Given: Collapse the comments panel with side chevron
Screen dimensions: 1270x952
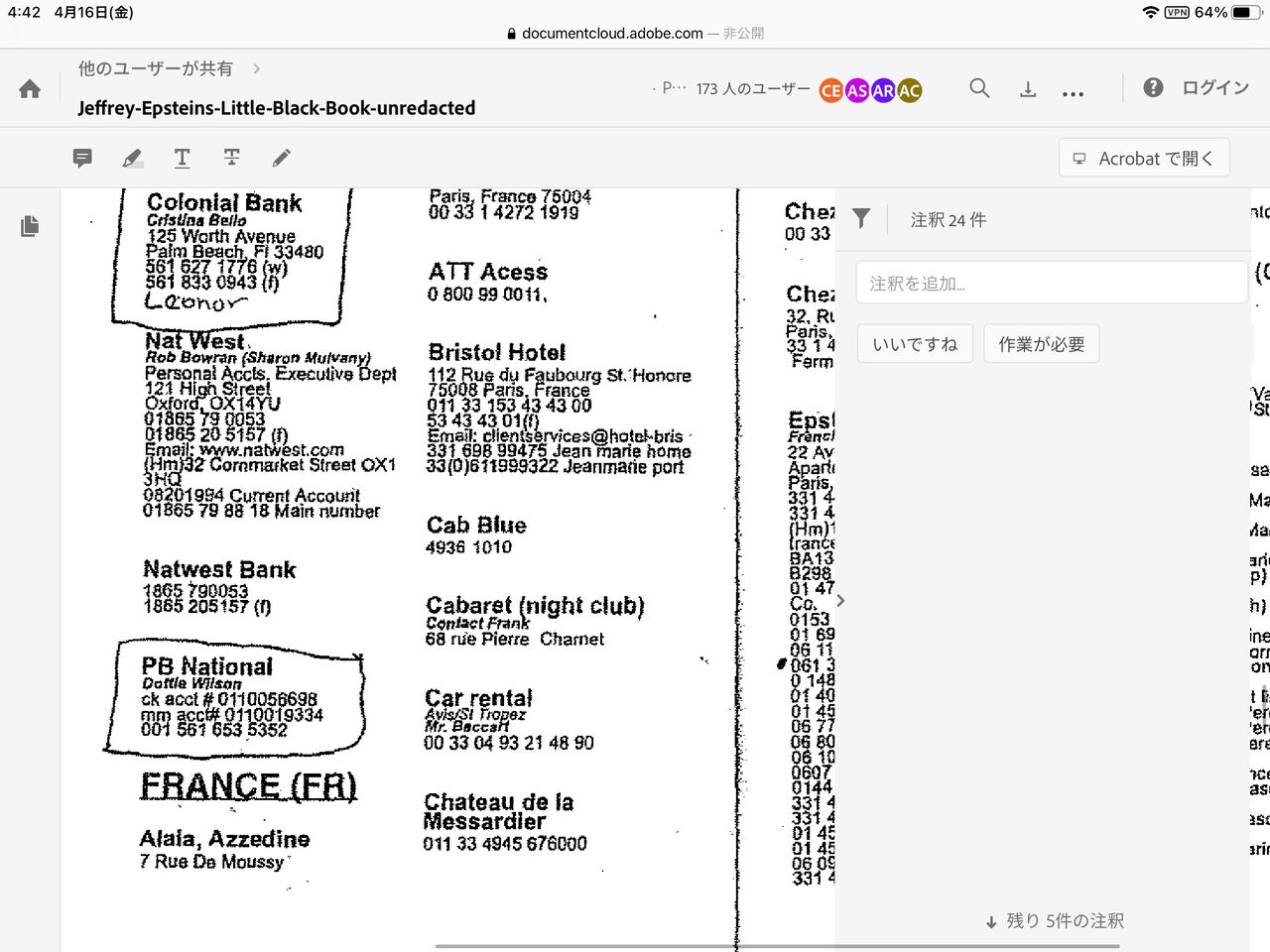Looking at the screenshot, I should [841, 600].
